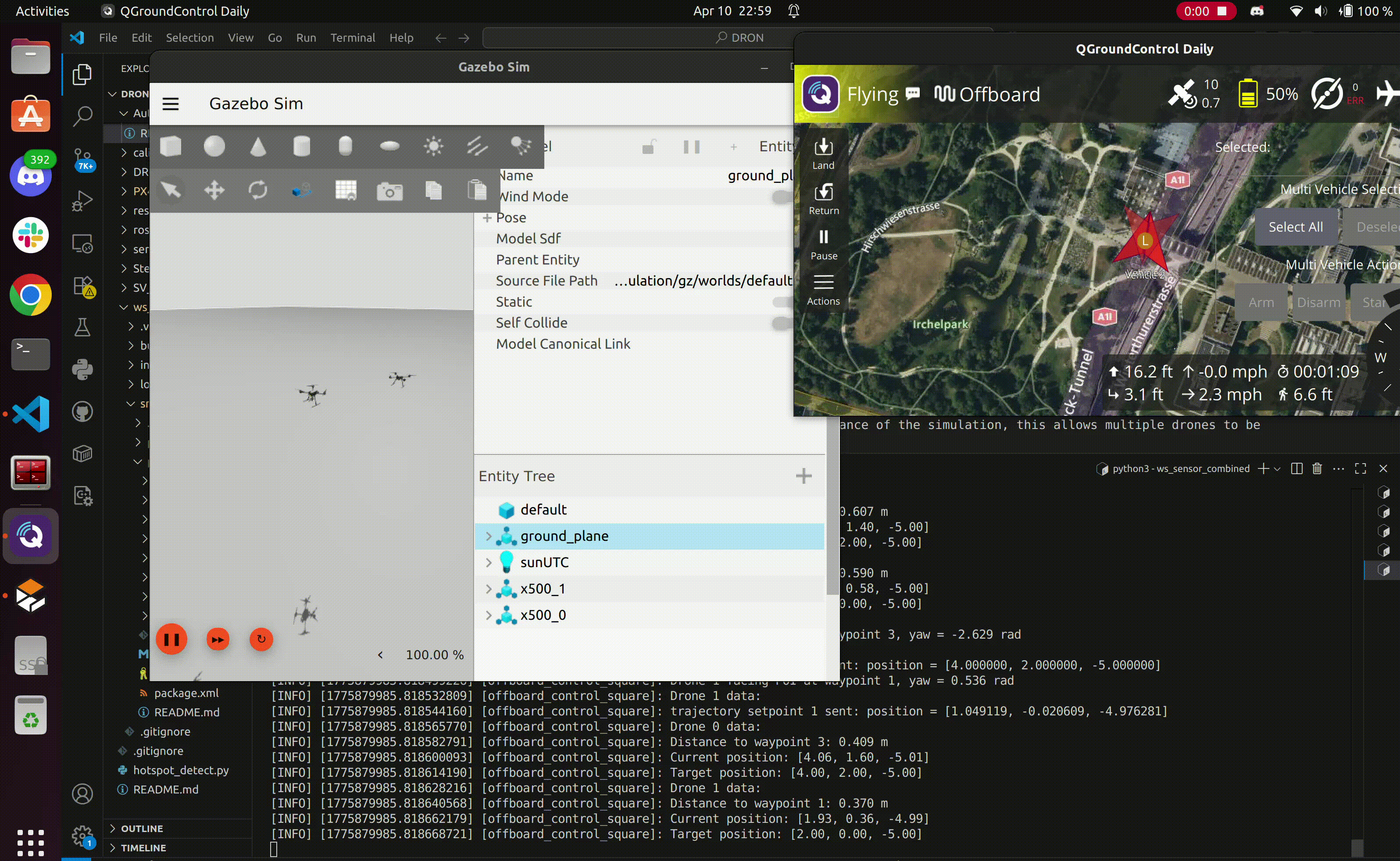Screen dimensions: 1400x861
Task: Open the GitHub view in activity bar
Action: [x=82, y=412]
